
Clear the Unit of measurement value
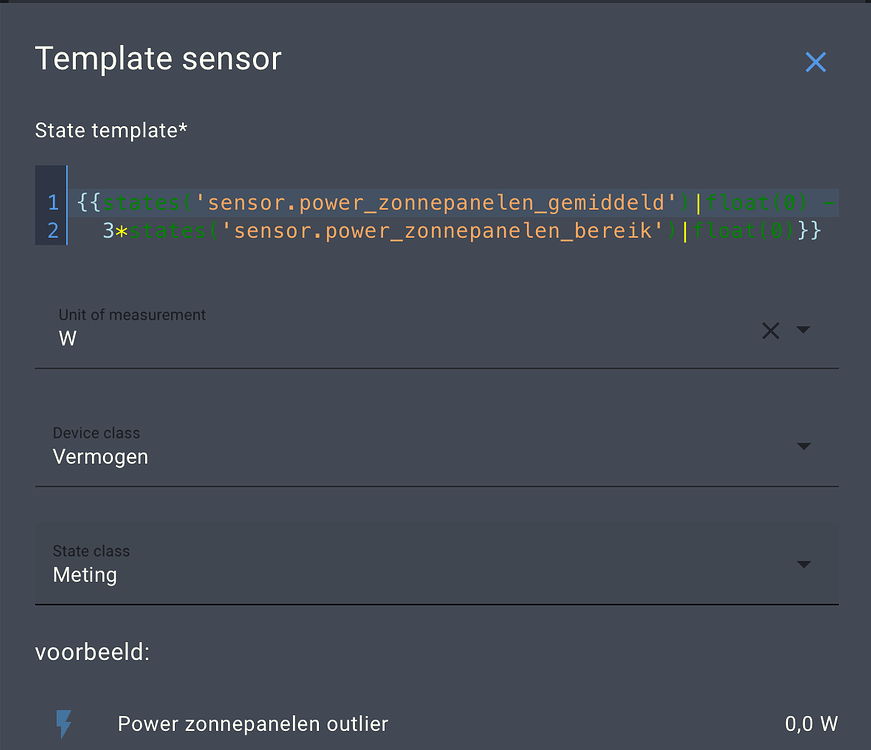[x=770, y=330]
